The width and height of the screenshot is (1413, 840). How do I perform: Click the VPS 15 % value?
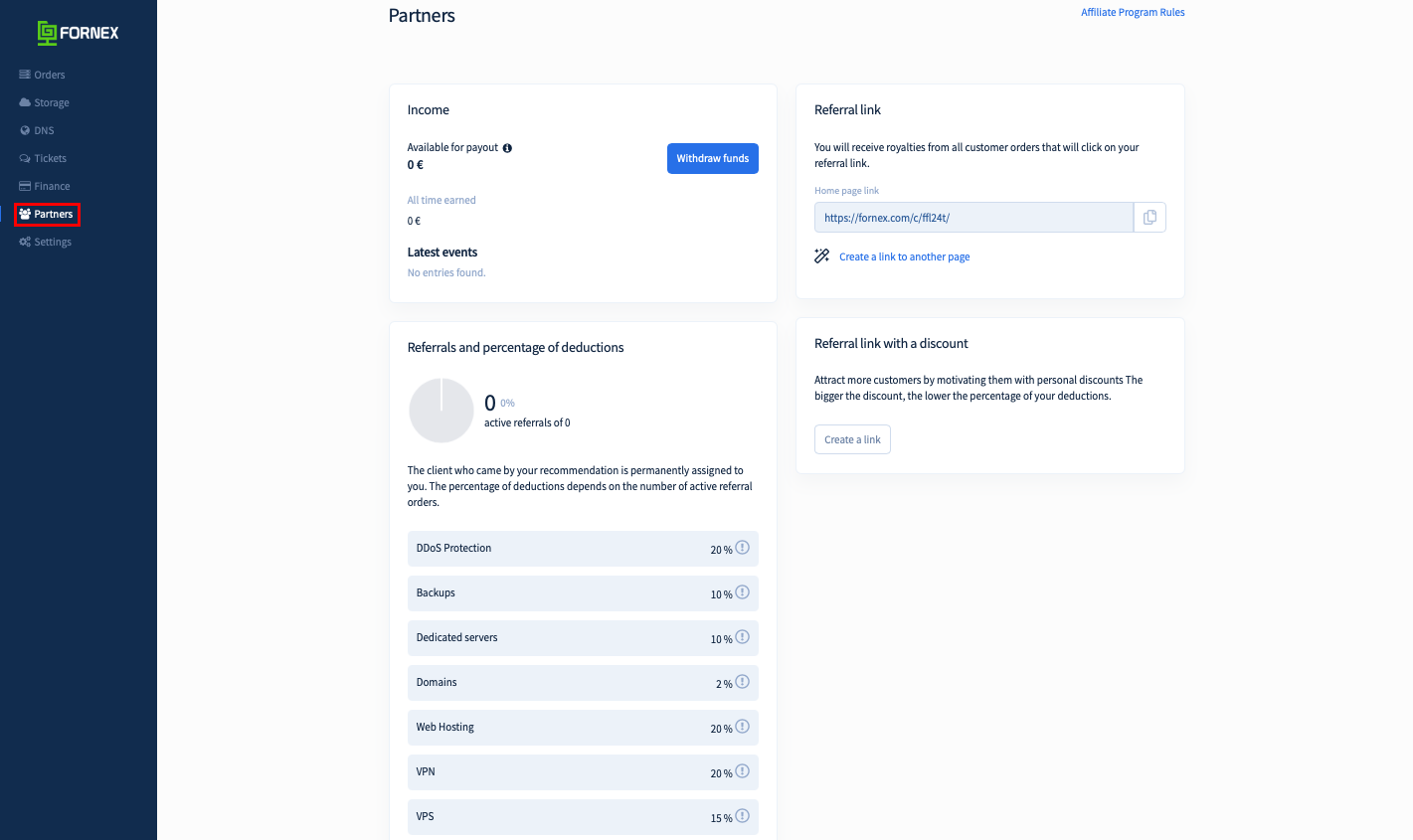pyautogui.click(x=721, y=818)
